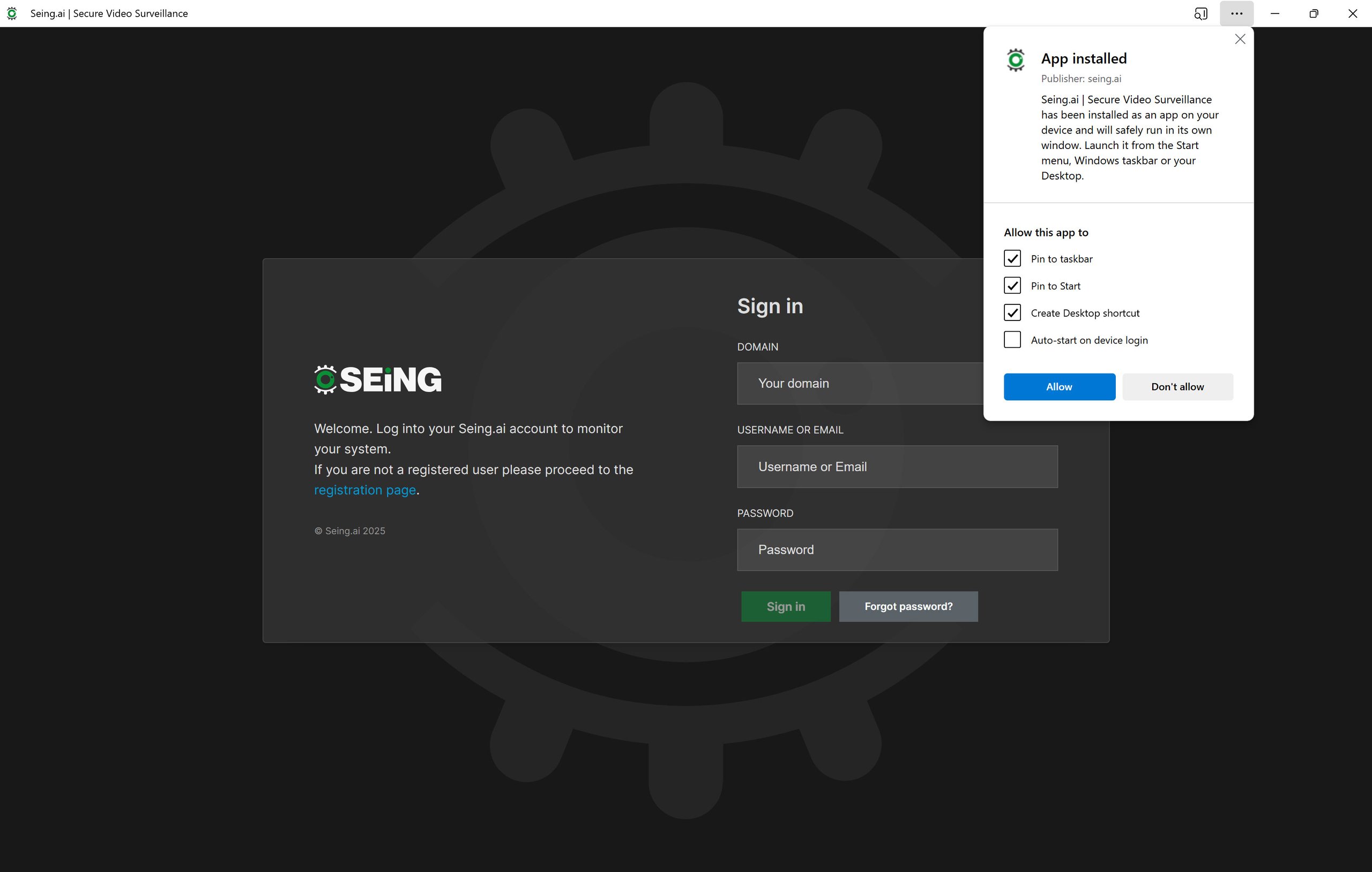Image resolution: width=1372 pixels, height=872 pixels.
Task: Uncheck Pin to taskbar
Action: tap(1012, 259)
